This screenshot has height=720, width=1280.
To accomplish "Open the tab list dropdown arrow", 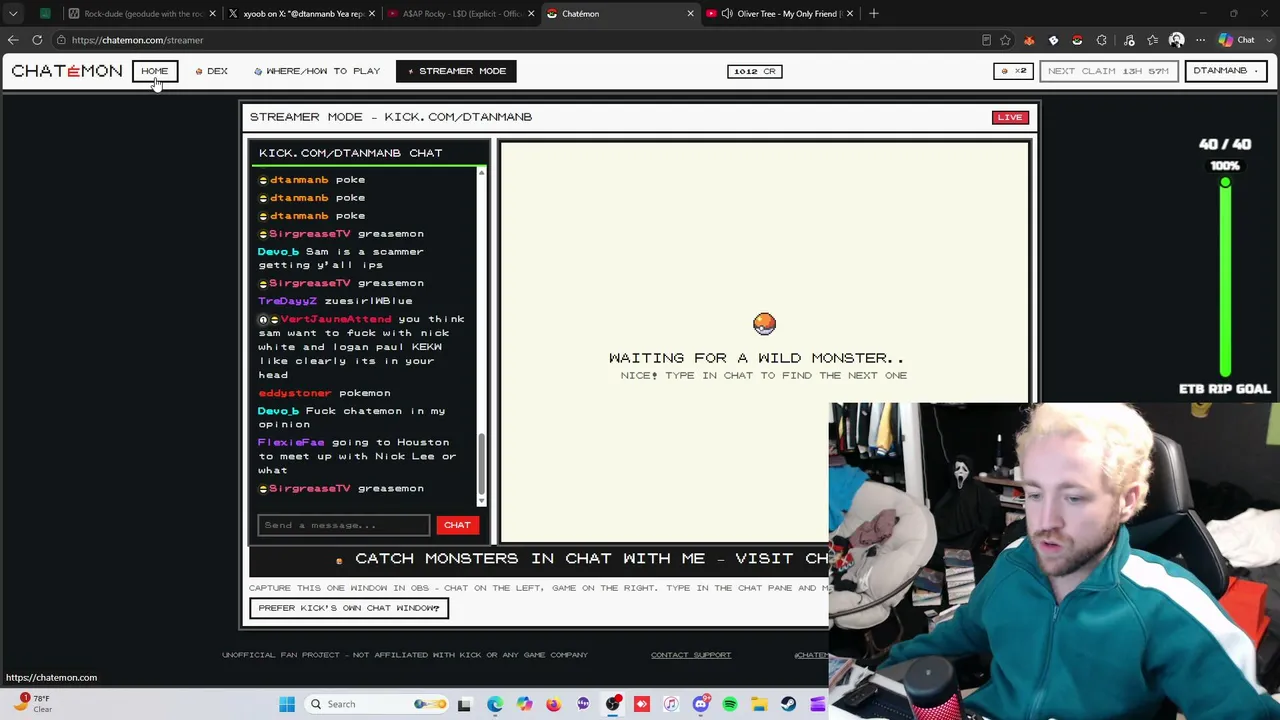I will pos(13,14).
